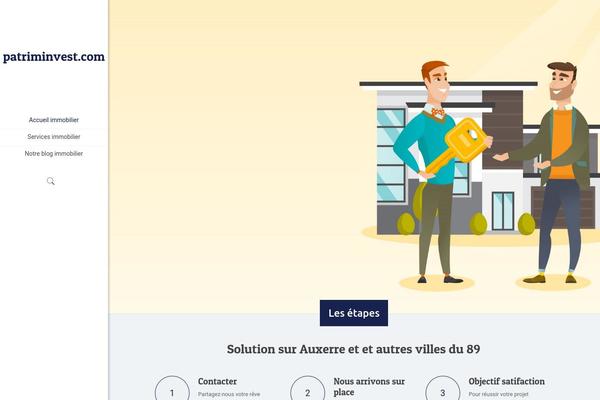Click the Pour réussir votre projet text
The image size is (600, 400).
click(498, 394)
